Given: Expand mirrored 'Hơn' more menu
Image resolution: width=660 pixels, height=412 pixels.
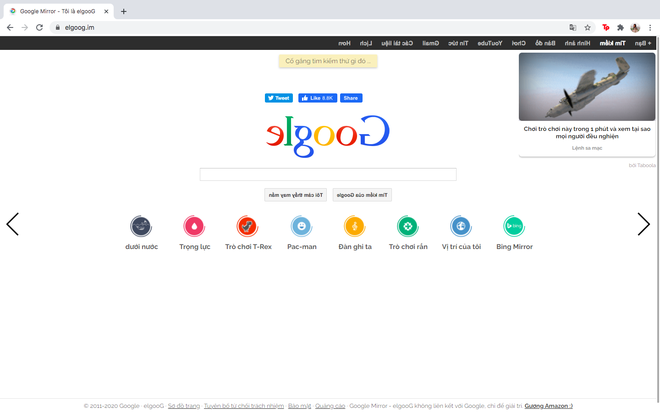Looking at the screenshot, I should pyautogui.click(x=344, y=43).
